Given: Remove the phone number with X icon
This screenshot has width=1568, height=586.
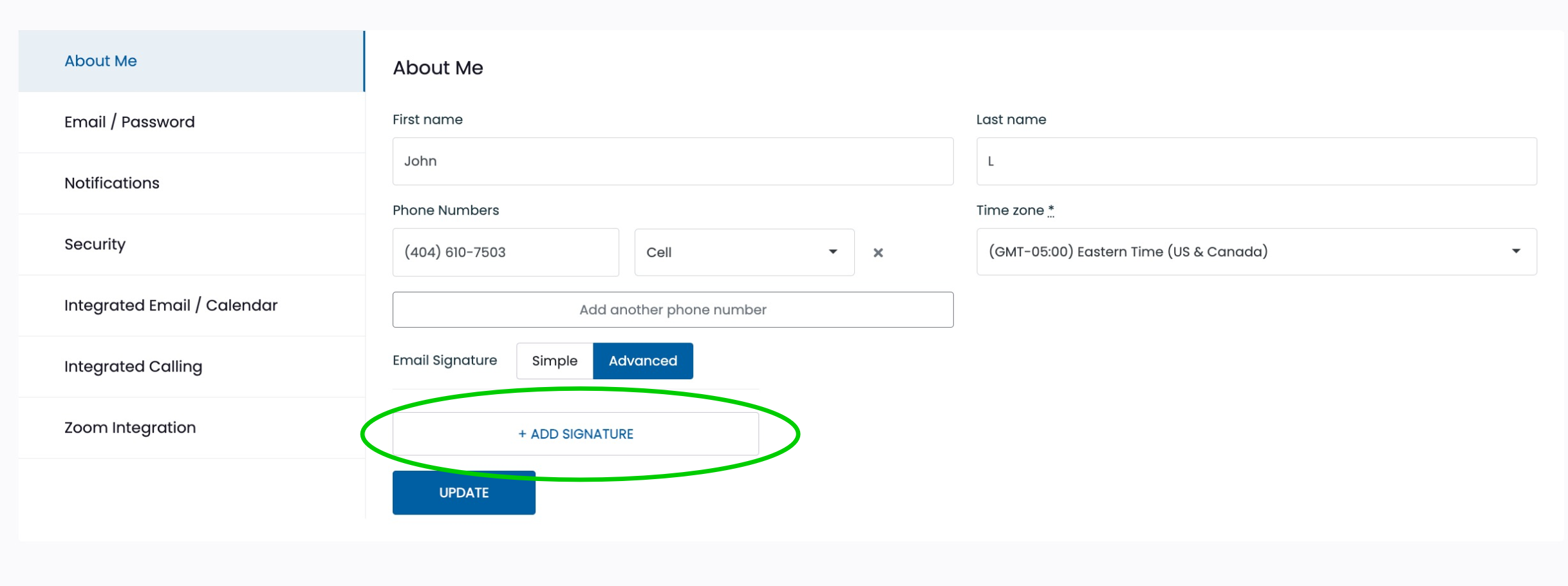Looking at the screenshot, I should pyautogui.click(x=878, y=252).
